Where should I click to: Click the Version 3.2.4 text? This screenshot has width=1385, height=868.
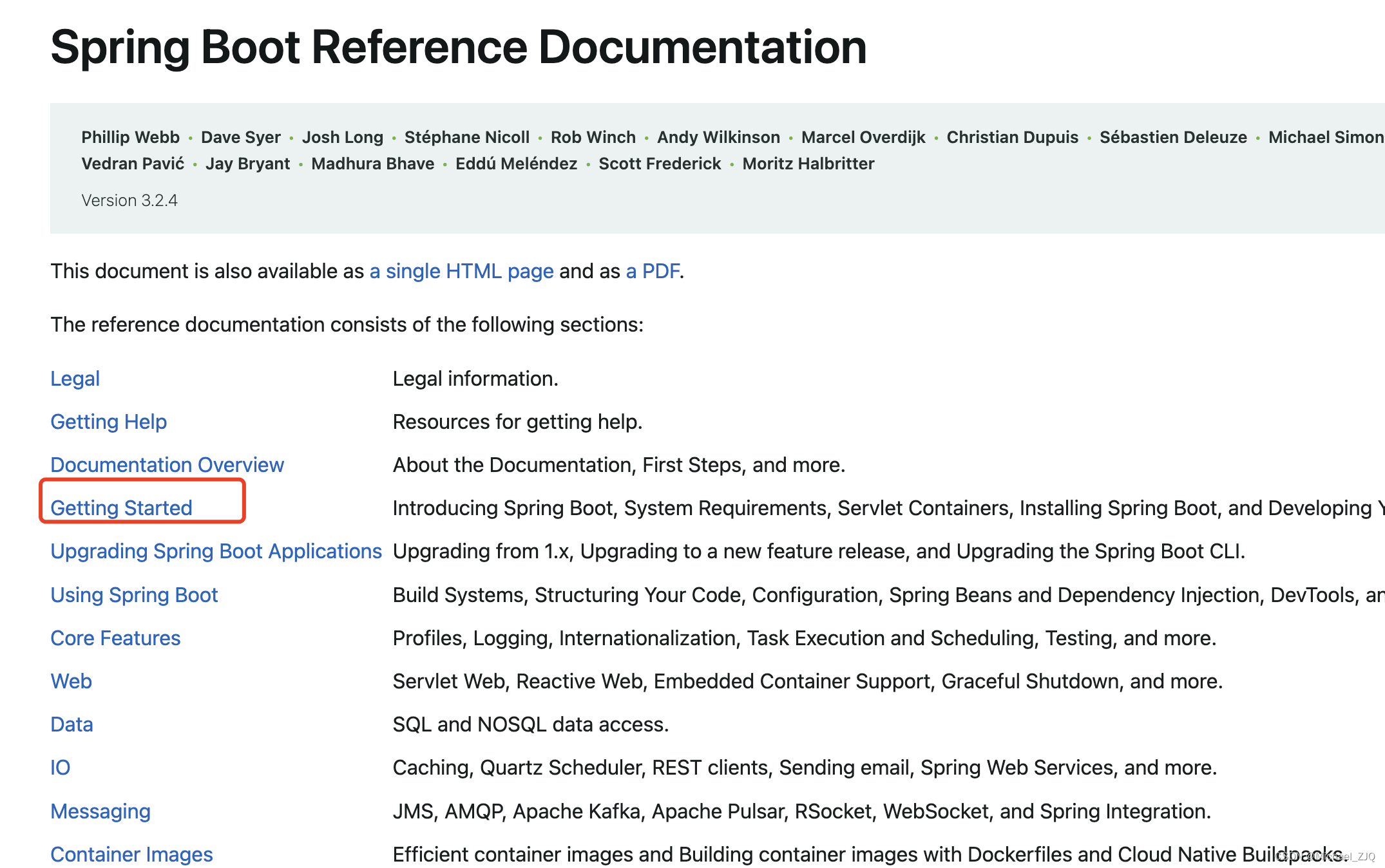click(129, 200)
